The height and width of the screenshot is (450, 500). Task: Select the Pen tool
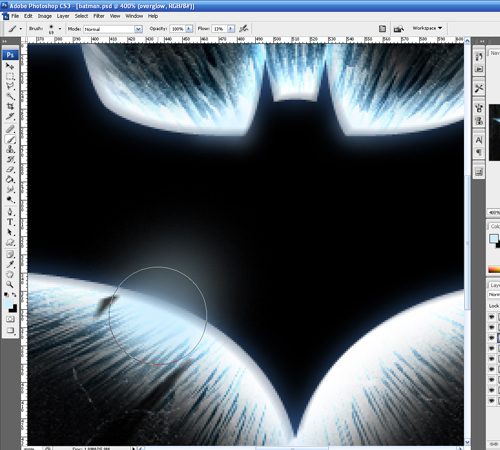coord(10,212)
